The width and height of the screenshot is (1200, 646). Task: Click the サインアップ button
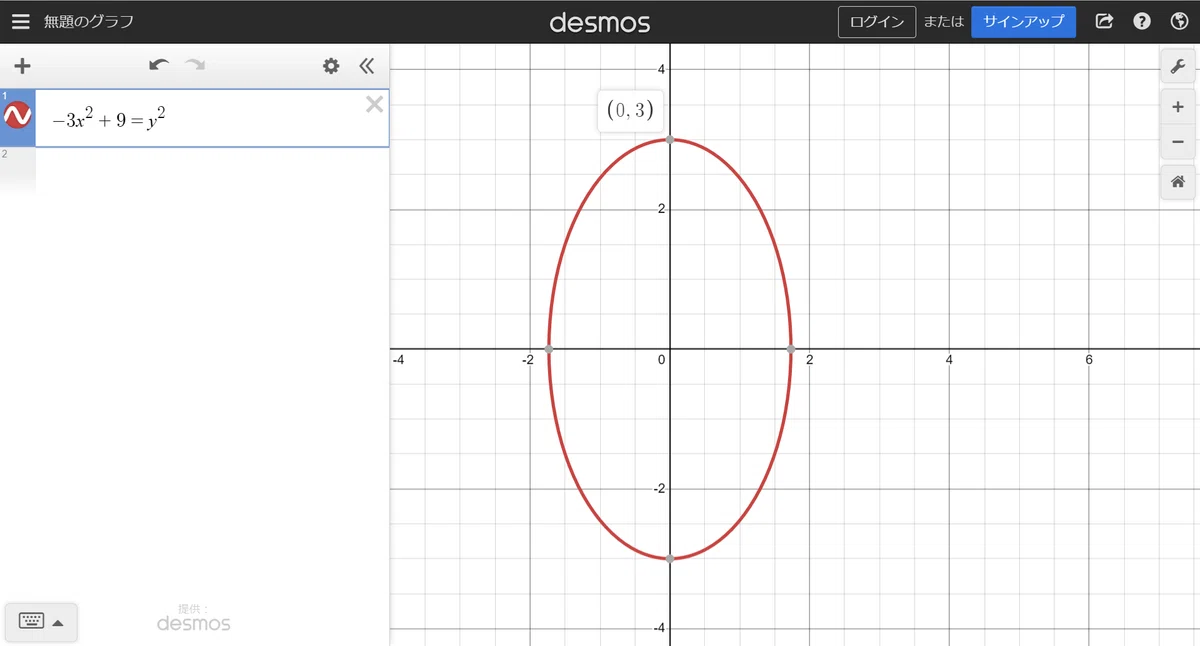(x=1023, y=21)
